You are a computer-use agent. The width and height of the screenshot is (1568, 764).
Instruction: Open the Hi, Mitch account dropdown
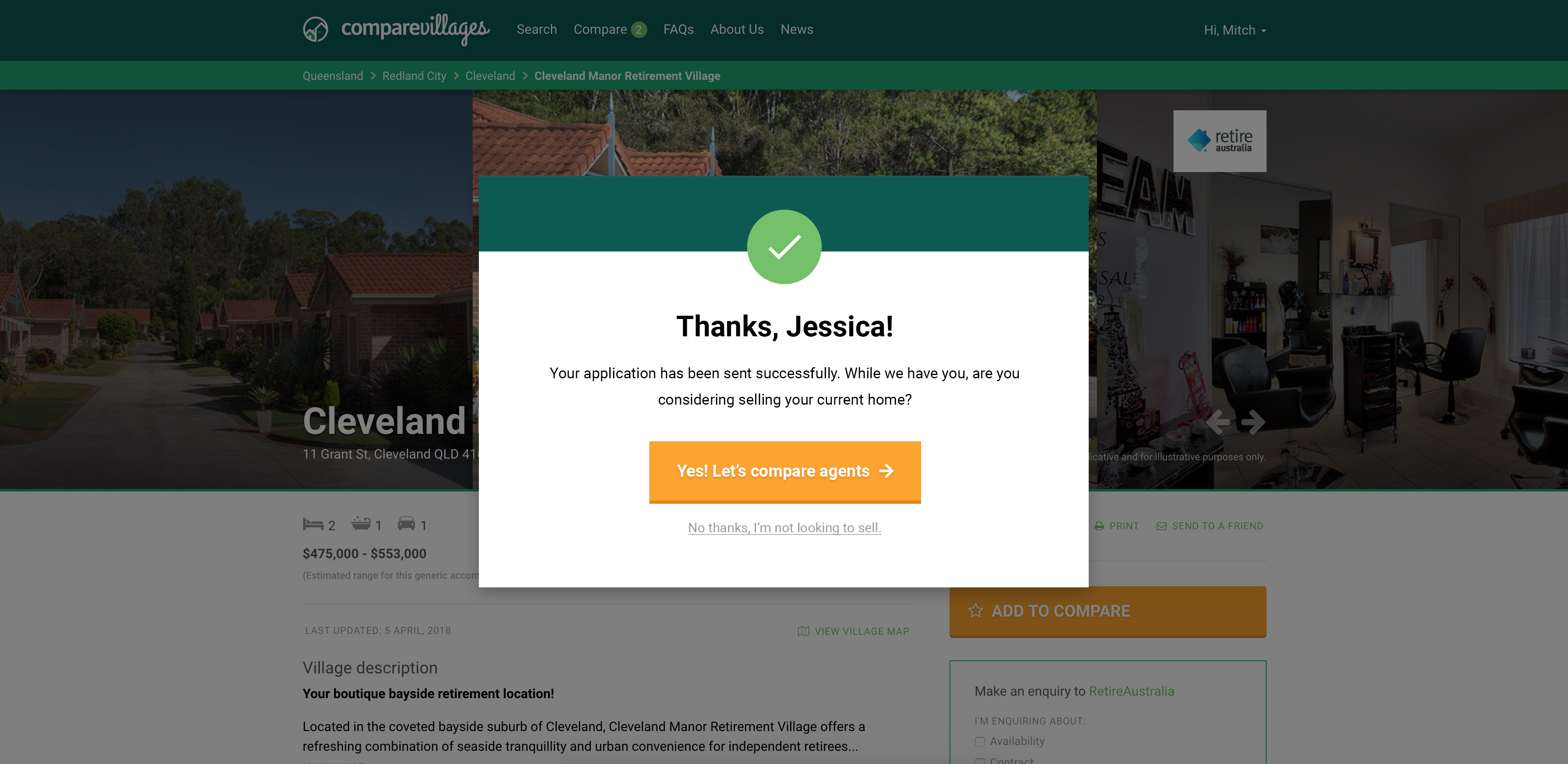pos(1235,30)
